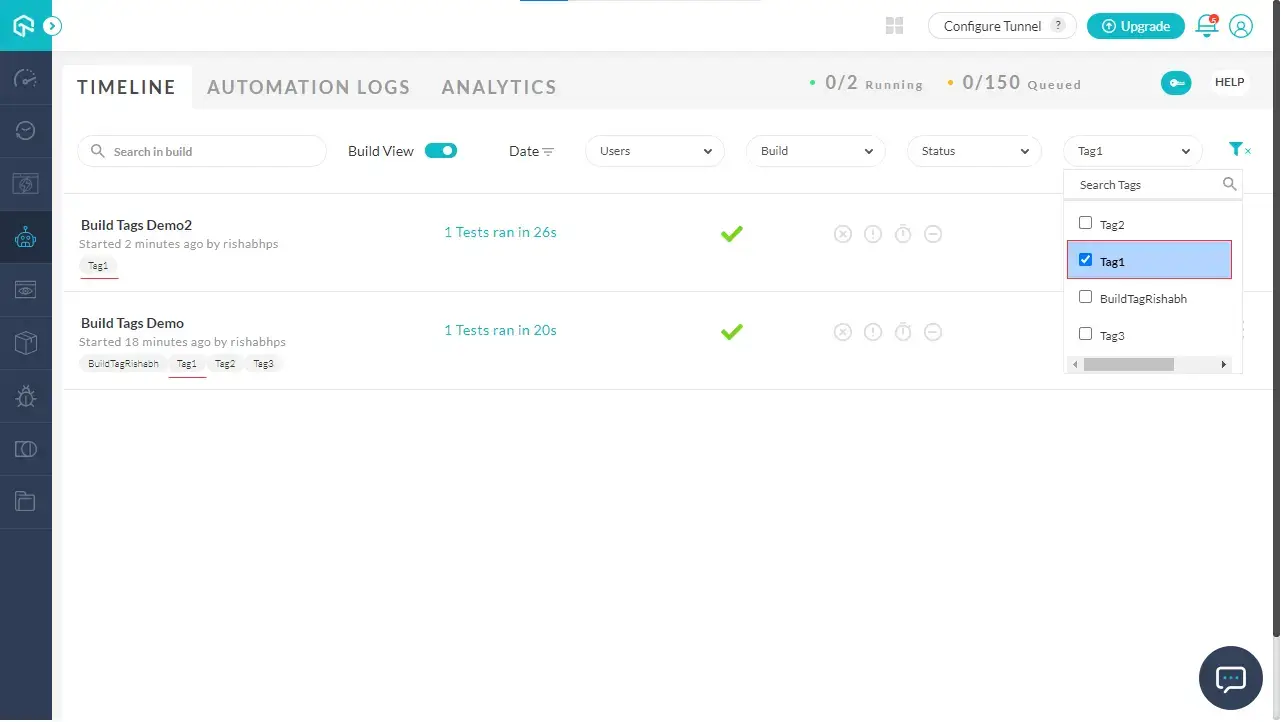
Task: Expand the Status dropdown
Action: point(976,151)
